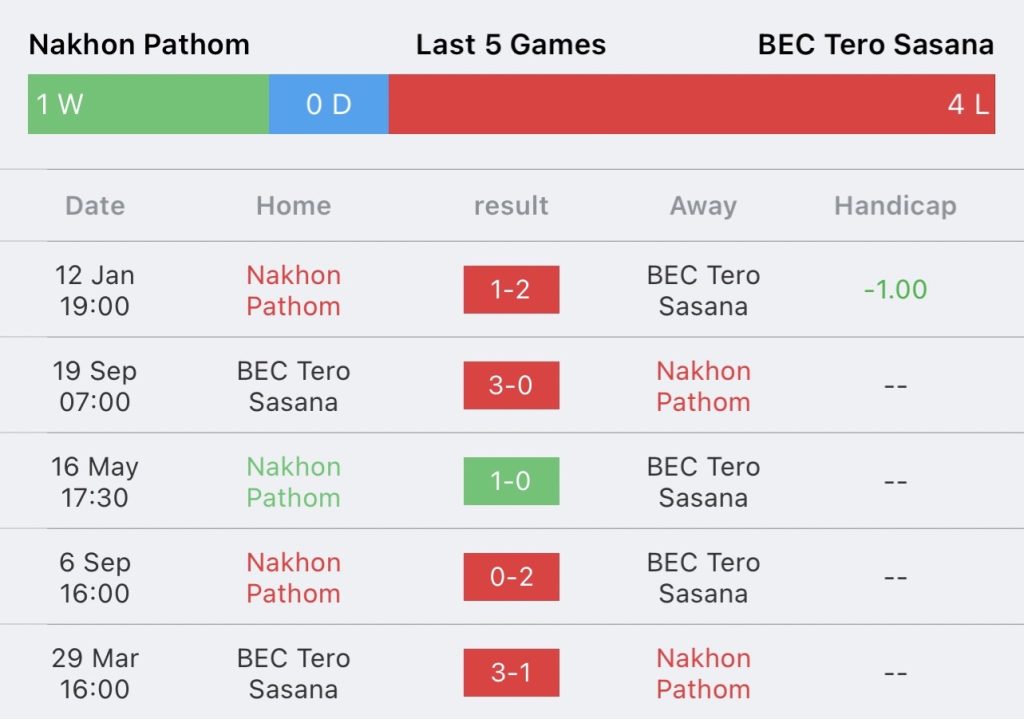This screenshot has height=719, width=1024.
Task: Open the 3-0 result on 19 Sep
Action: tap(511, 385)
